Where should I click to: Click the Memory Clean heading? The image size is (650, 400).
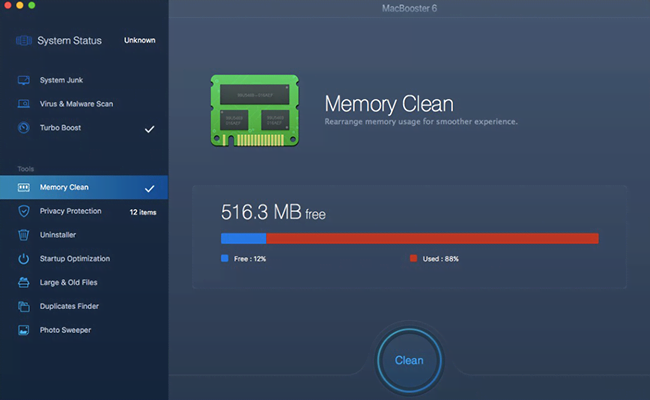coord(389,104)
